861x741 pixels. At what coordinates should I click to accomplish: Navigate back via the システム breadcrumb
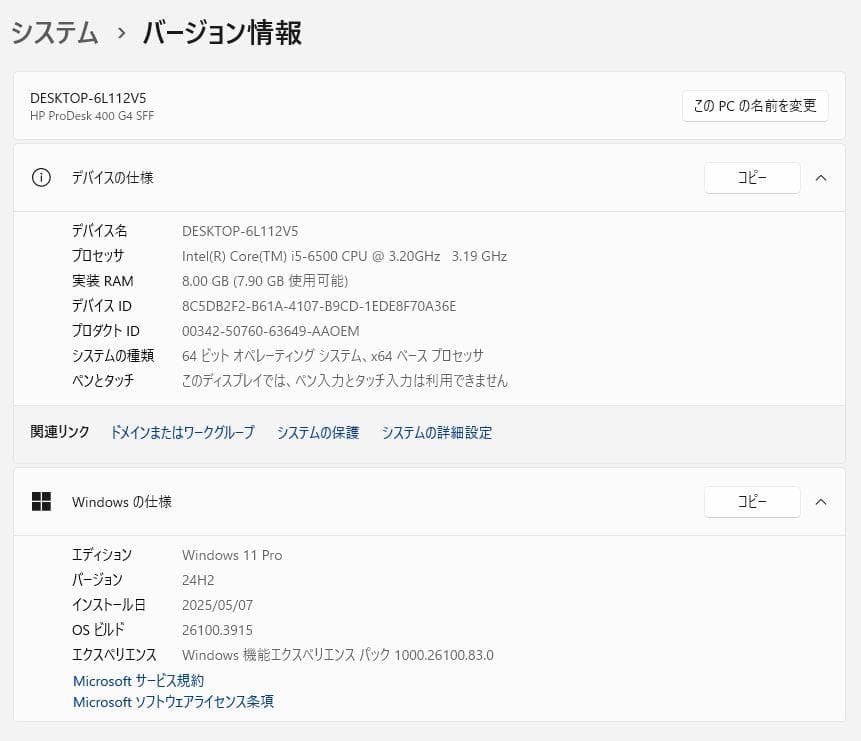tap(54, 33)
